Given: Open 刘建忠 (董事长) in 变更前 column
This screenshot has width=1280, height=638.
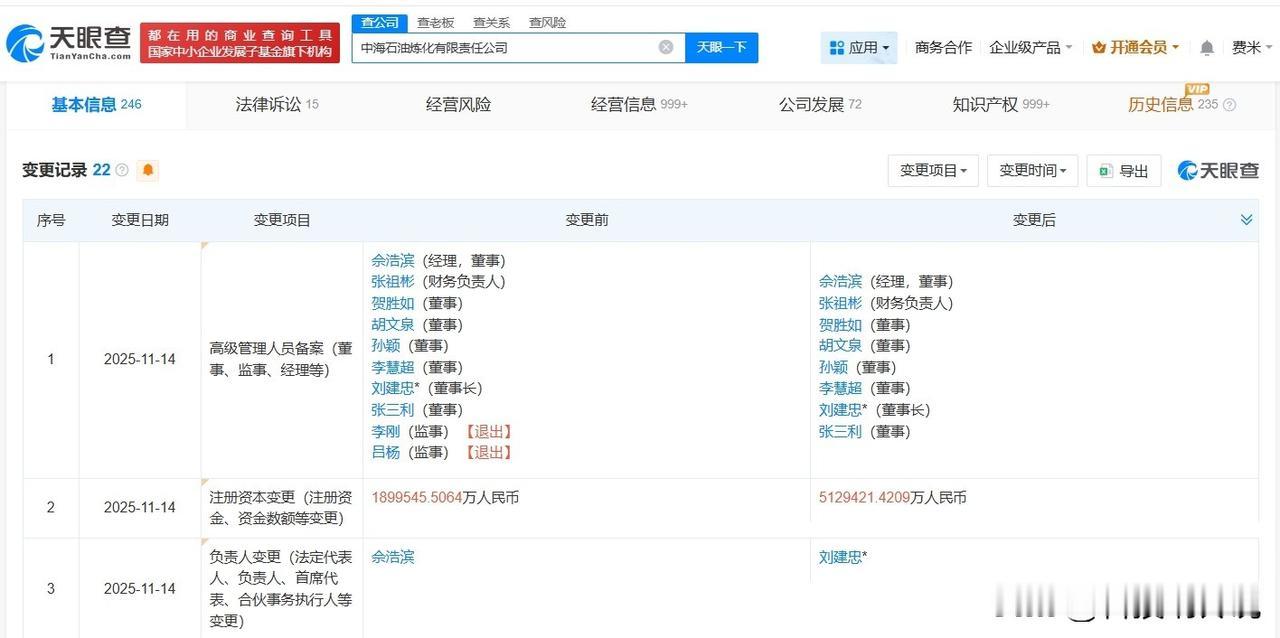Looking at the screenshot, I should pos(392,388).
